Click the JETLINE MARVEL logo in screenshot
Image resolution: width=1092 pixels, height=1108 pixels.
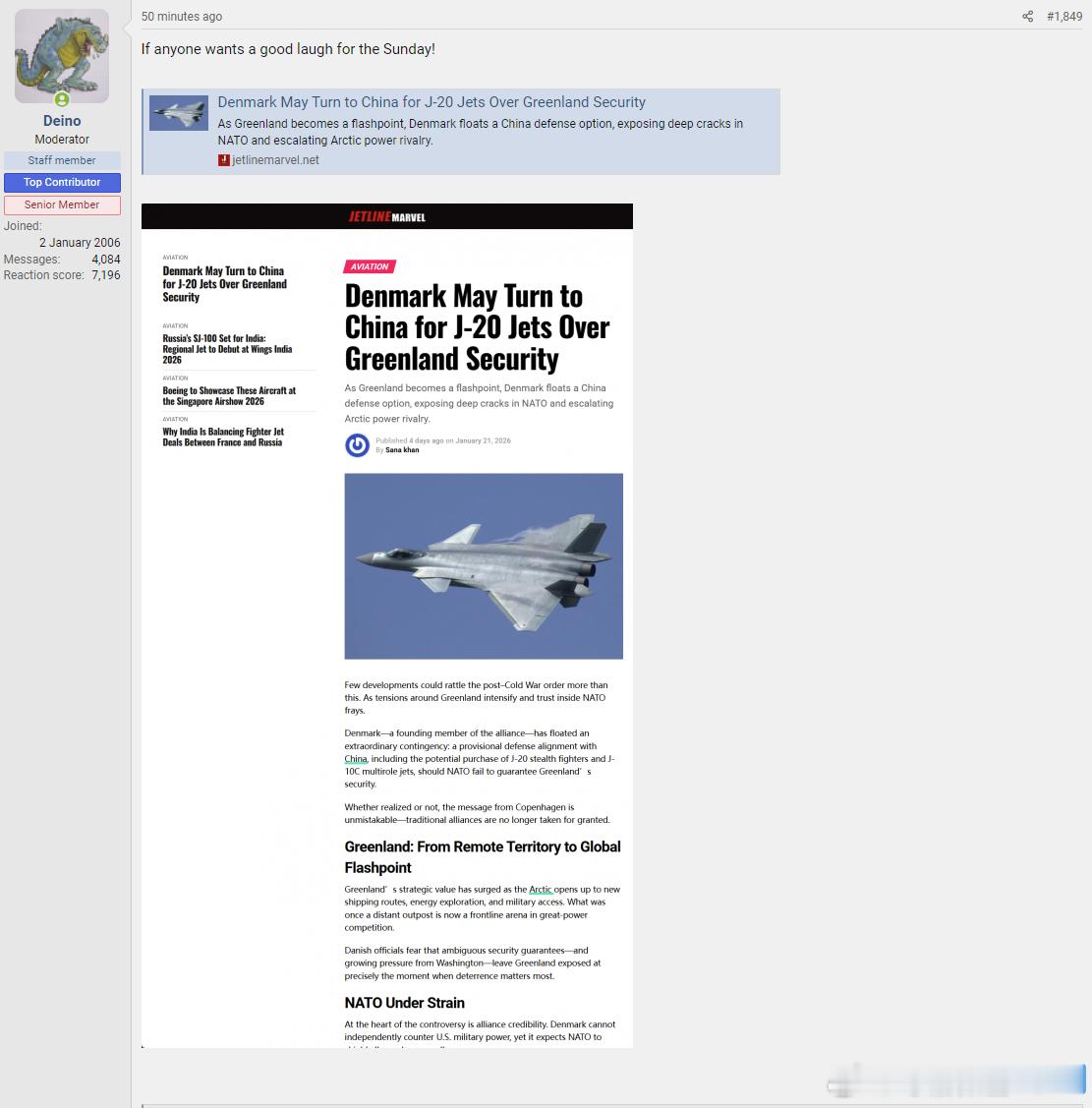387,217
